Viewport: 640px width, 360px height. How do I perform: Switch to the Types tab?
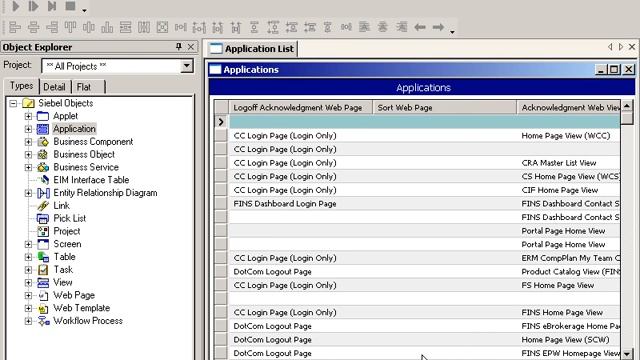click(x=22, y=86)
